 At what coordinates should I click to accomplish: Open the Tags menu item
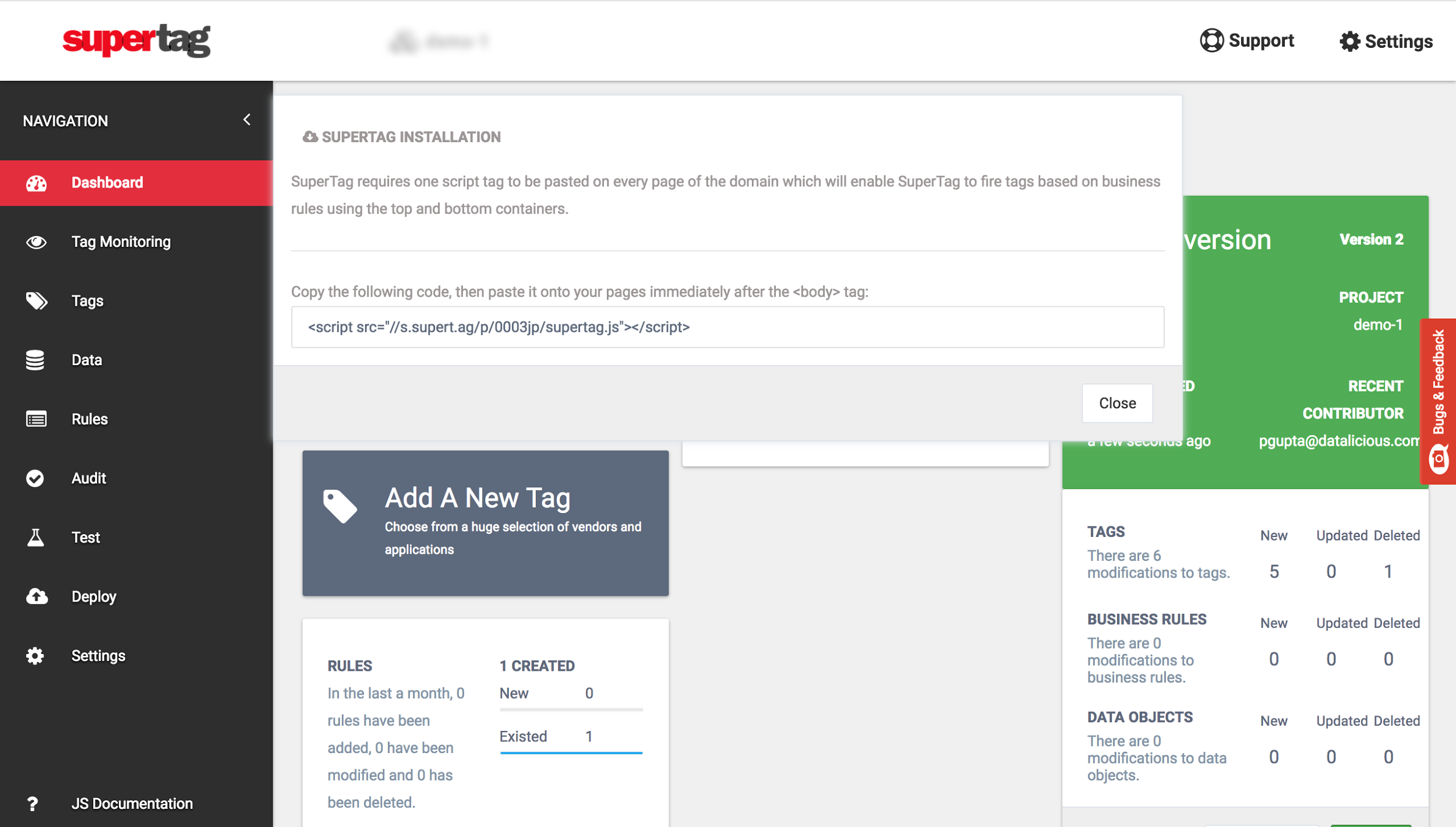click(136, 301)
